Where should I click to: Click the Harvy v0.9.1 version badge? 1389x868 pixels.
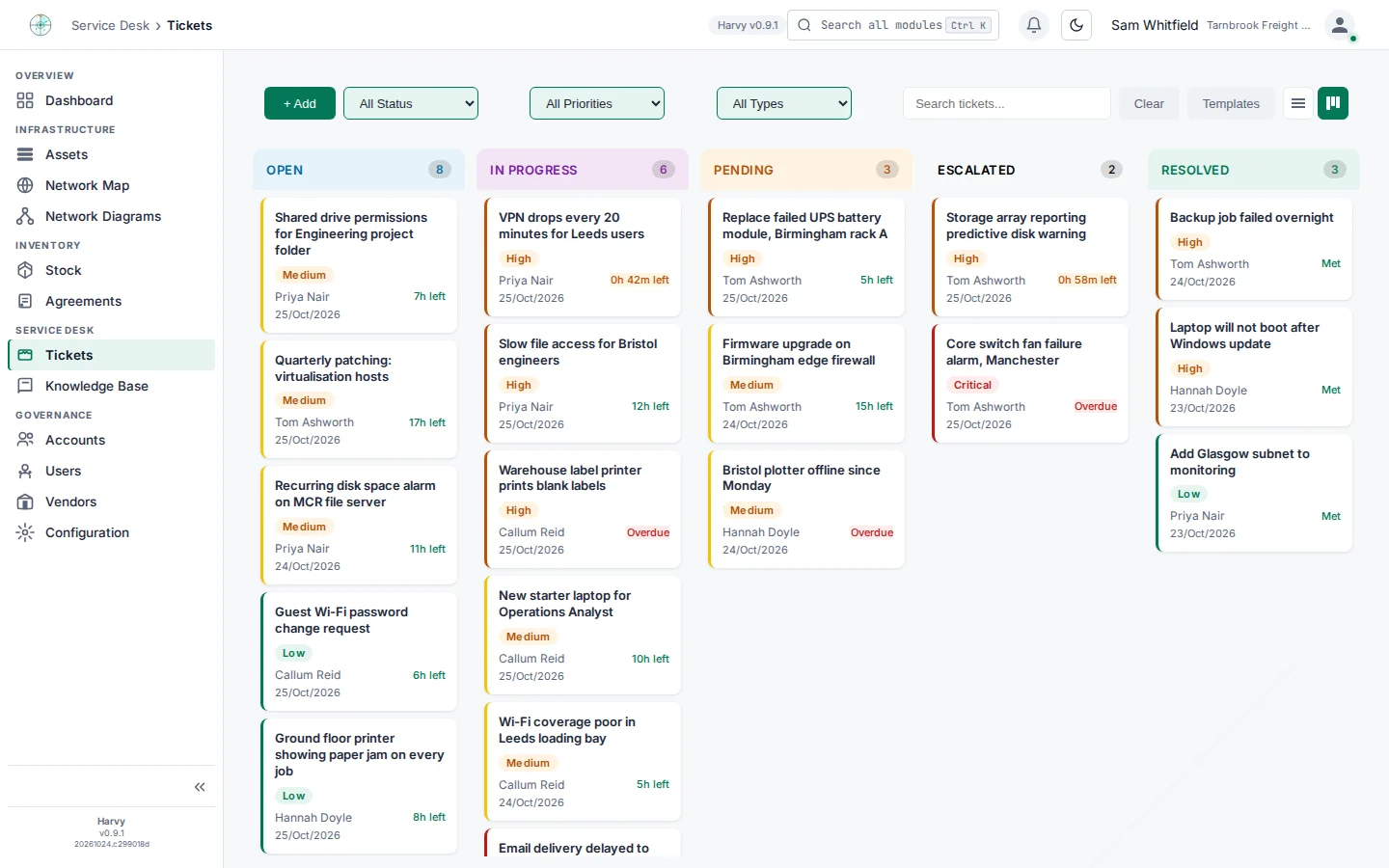(748, 25)
